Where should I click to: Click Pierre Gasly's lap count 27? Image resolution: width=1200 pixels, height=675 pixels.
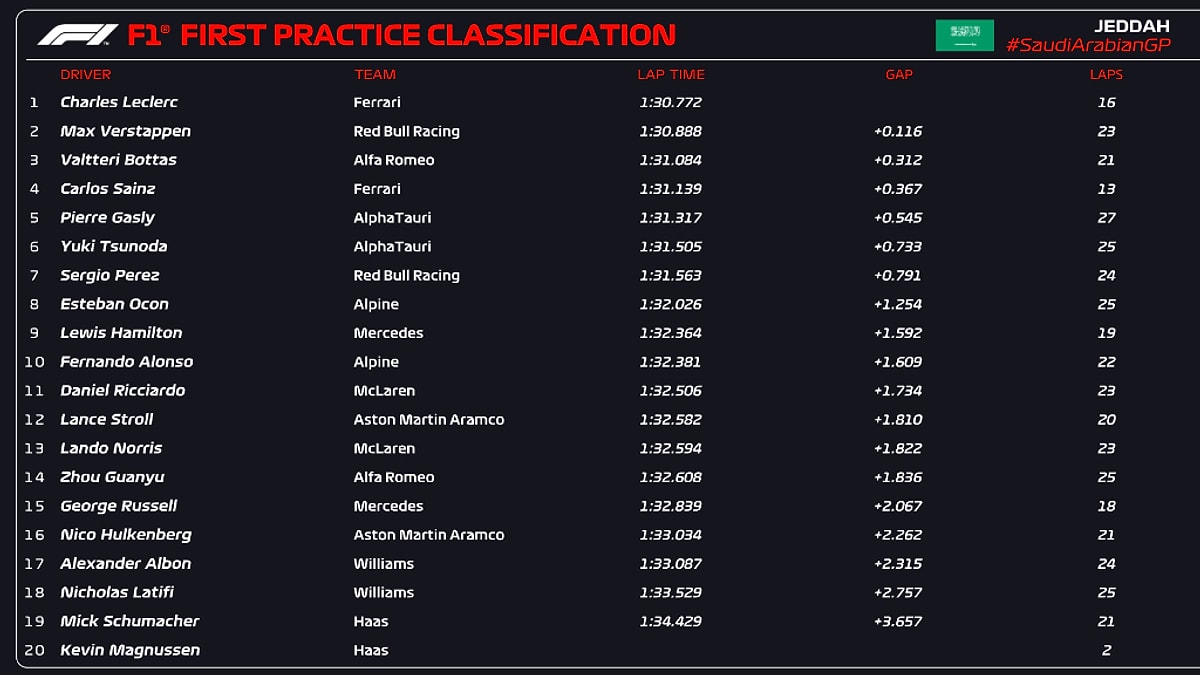coord(1106,218)
